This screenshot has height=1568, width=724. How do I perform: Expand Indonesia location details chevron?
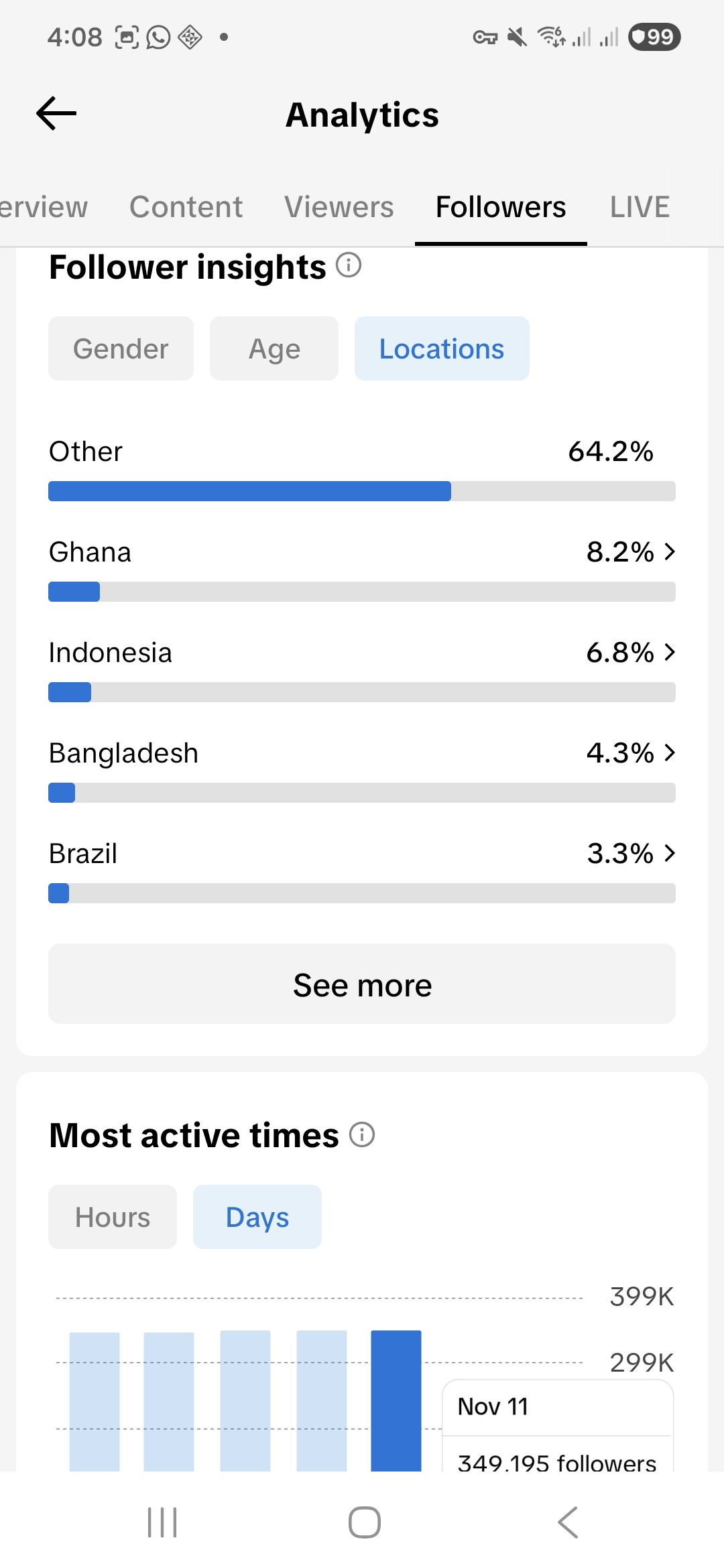[x=670, y=652]
